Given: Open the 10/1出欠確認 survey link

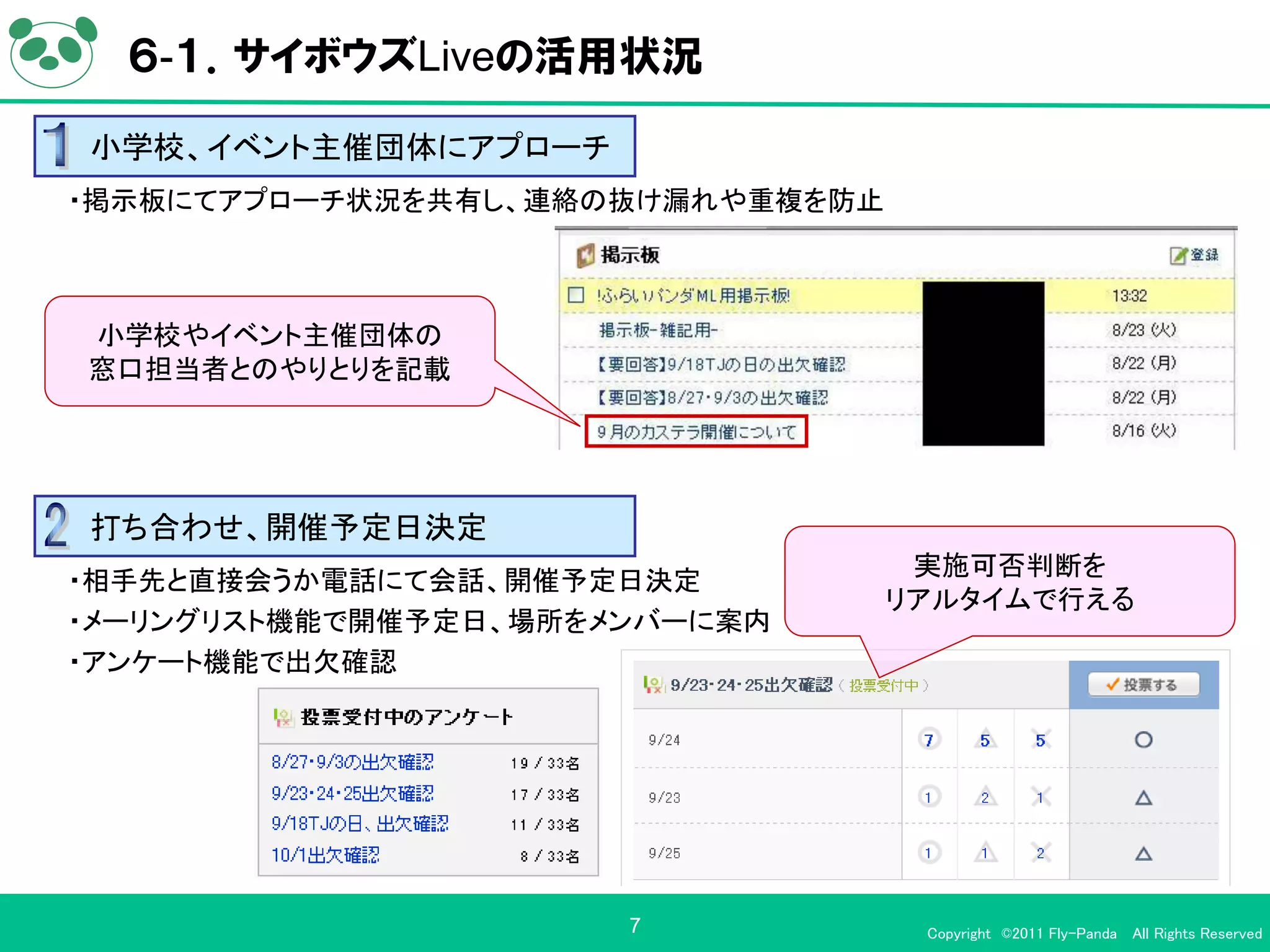Looking at the screenshot, I should [x=325, y=855].
